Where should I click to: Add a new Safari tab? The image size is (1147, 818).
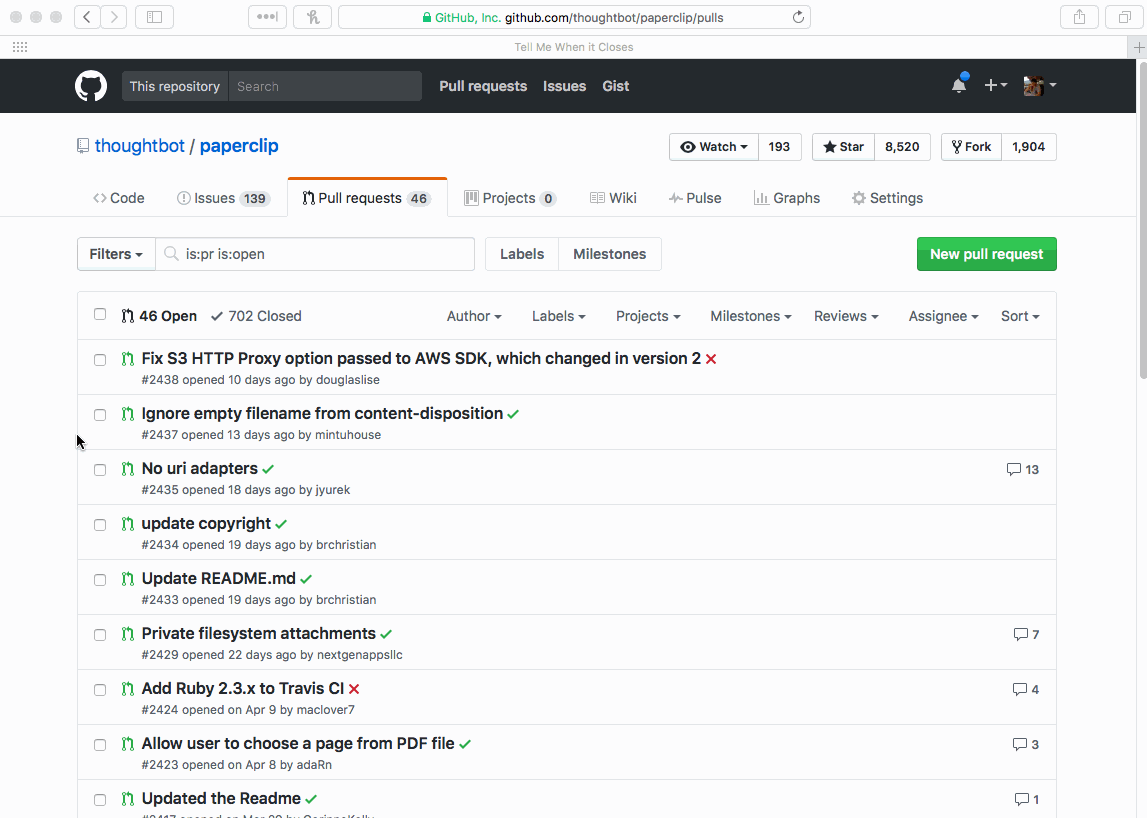pos(1138,47)
